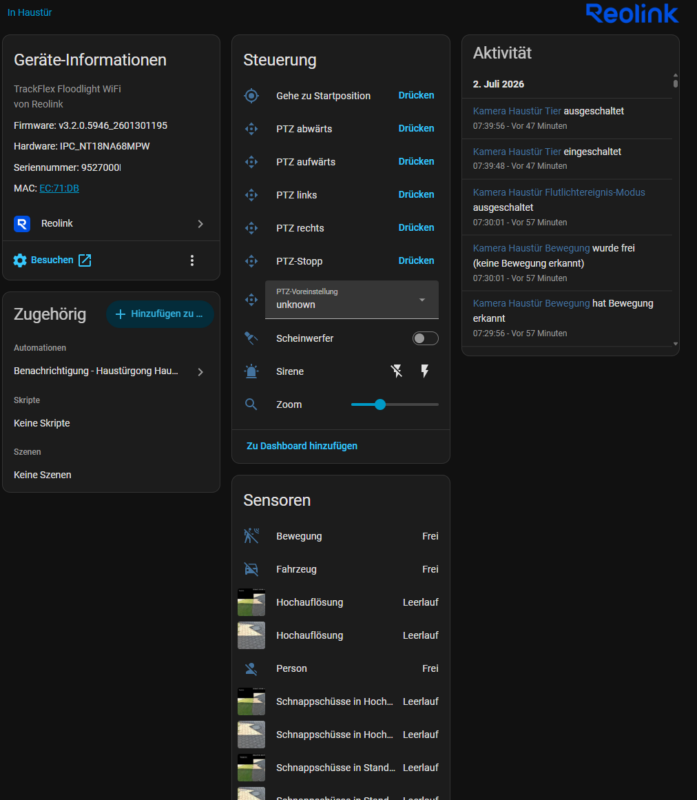Open second Hochauflösung camera thumbnail
The width and height of the screenshot is (697, 800).
(251, 635)
